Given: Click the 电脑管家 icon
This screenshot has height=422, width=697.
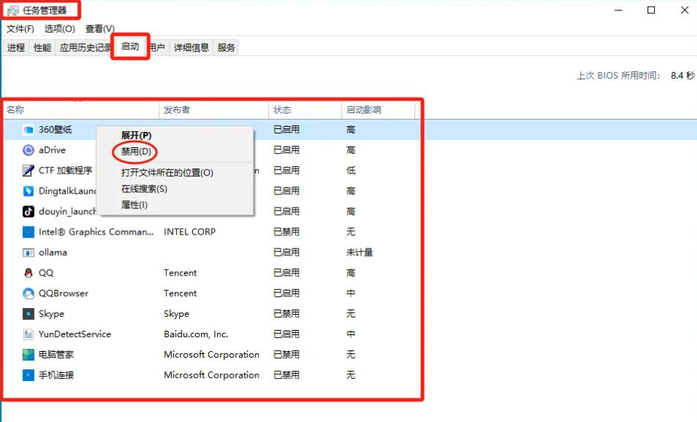Looking at the screenshot, I should 28,355.
